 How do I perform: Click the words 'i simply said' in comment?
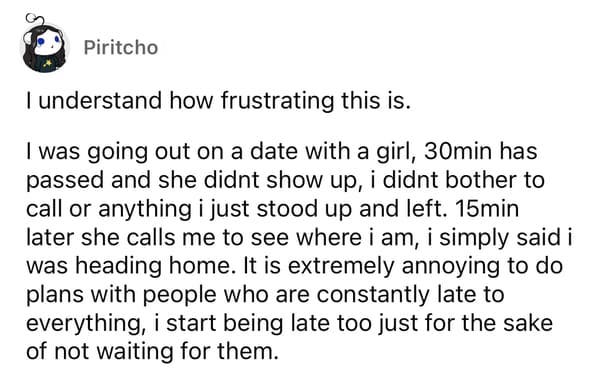pyautogui.click(x=494, y=238)
